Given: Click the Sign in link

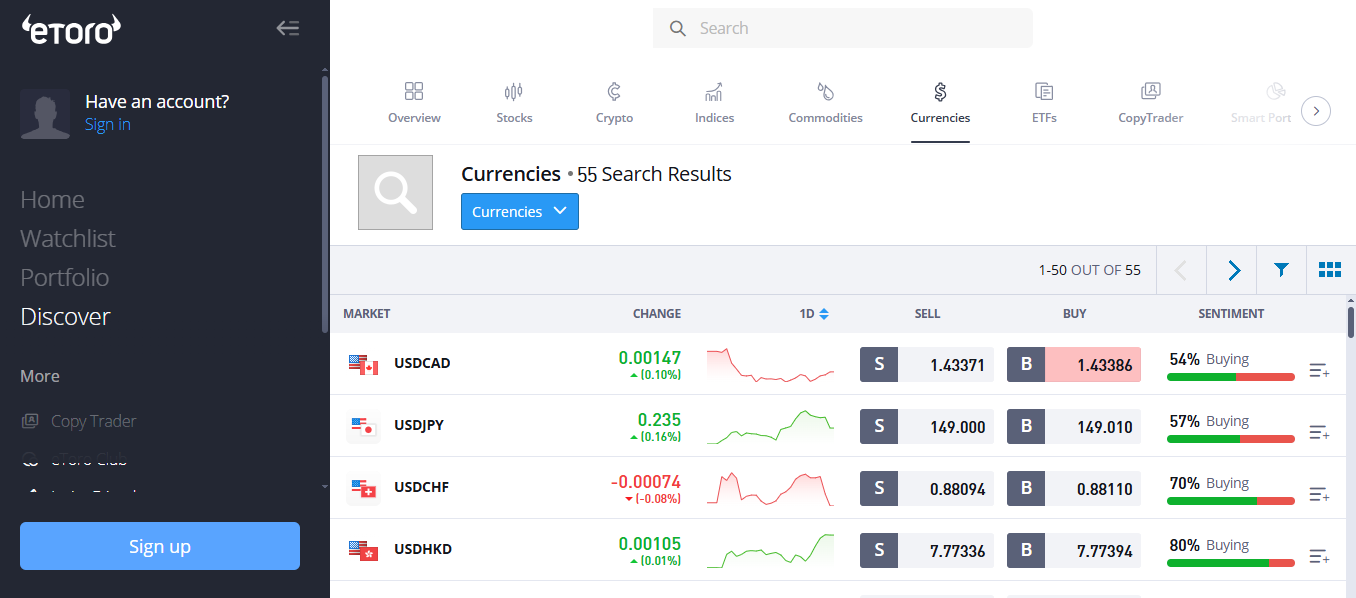Looking at the screenshot, I should [x=108, y=125].
